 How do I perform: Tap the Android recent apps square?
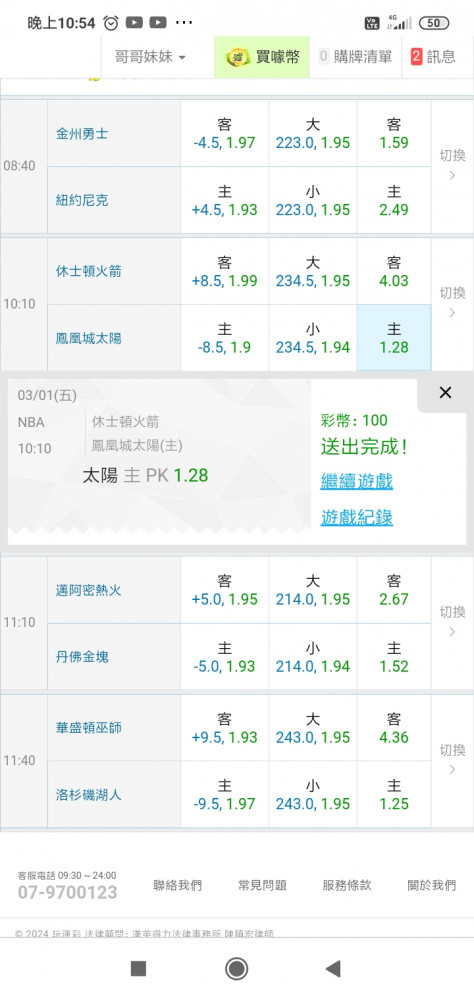point(138,969)
